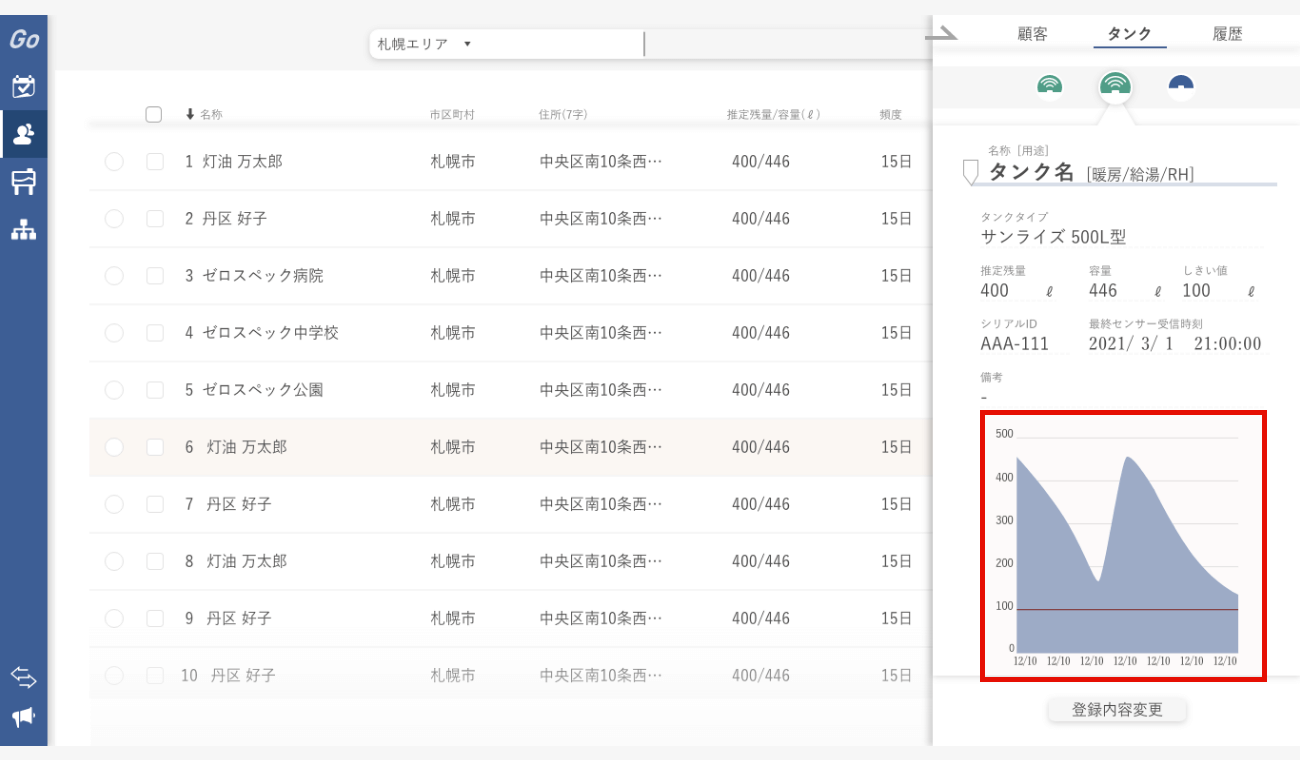
Task: Click the 容量 value 446 in panel
Action: pos(1103,291)
